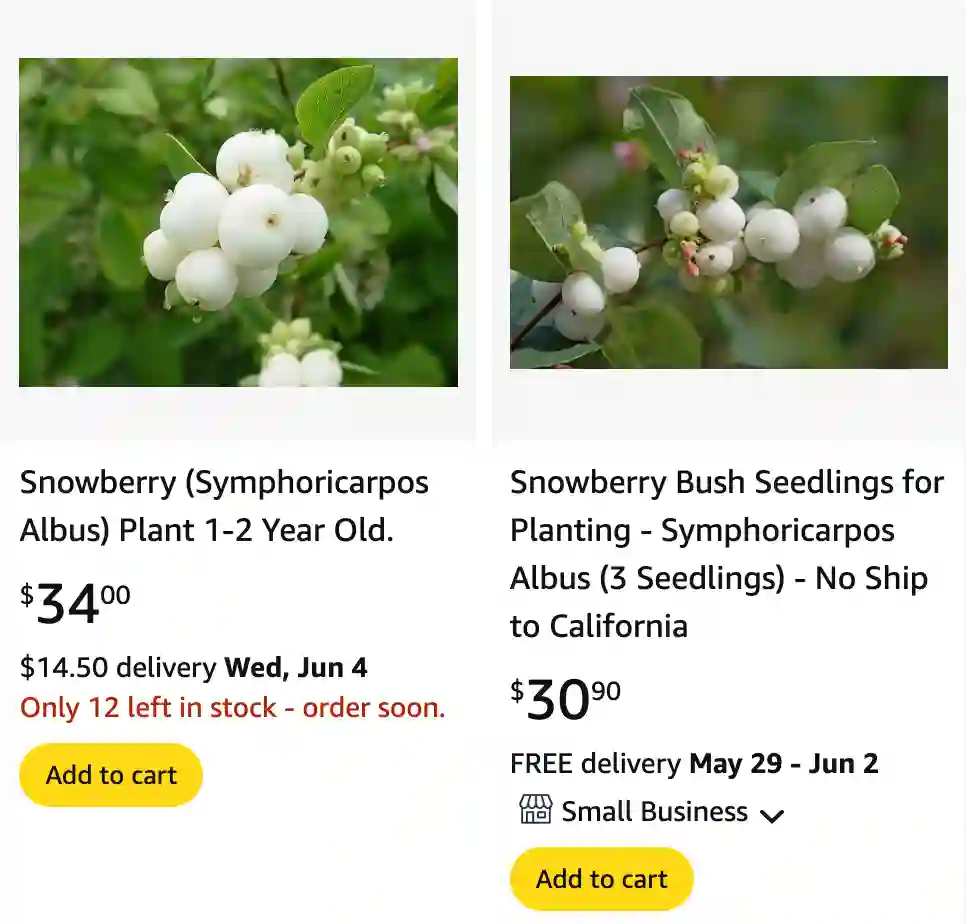Collapse the Small Business dropdown arrow

[771, 815]
